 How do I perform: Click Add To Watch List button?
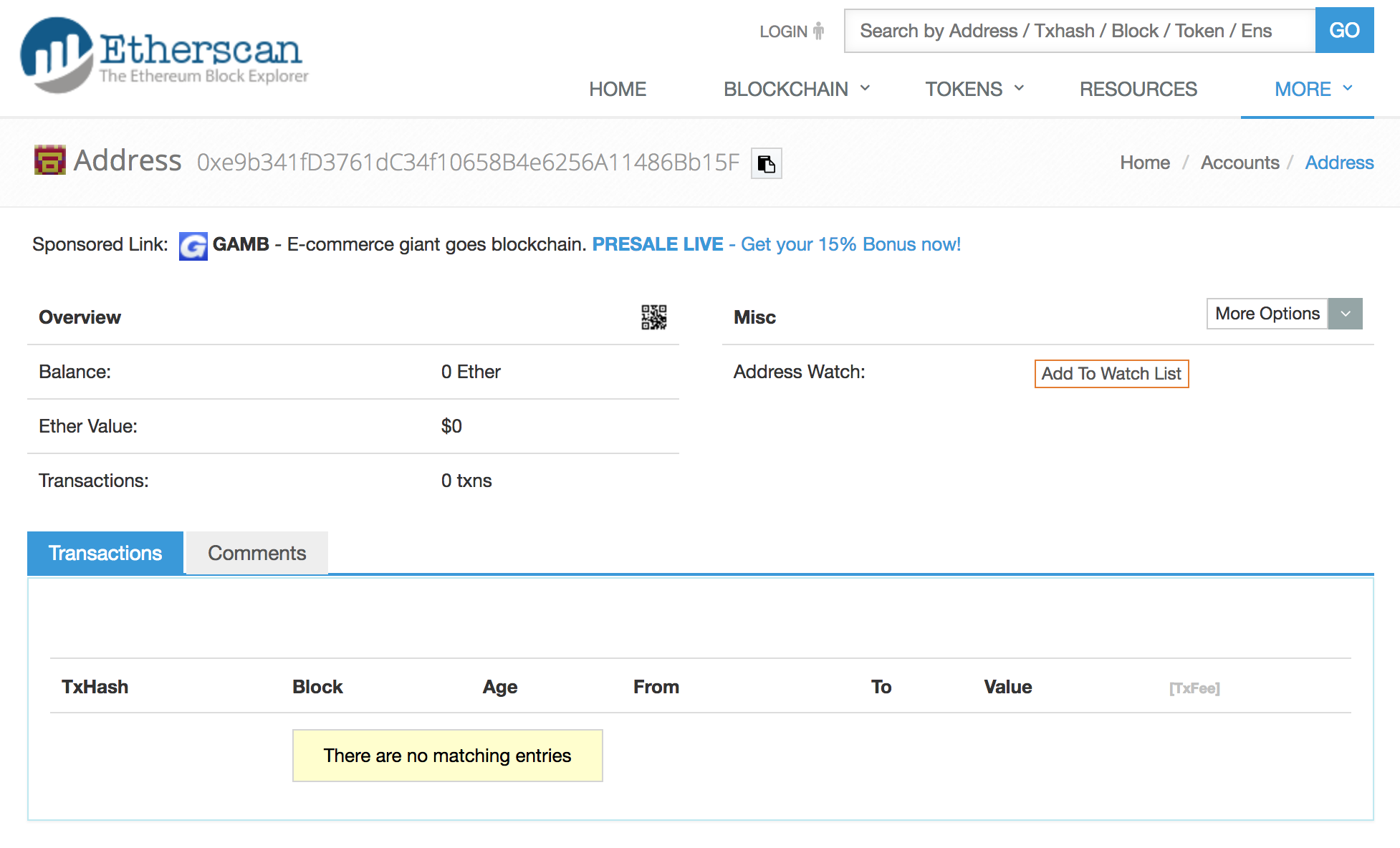(1111, 373)
